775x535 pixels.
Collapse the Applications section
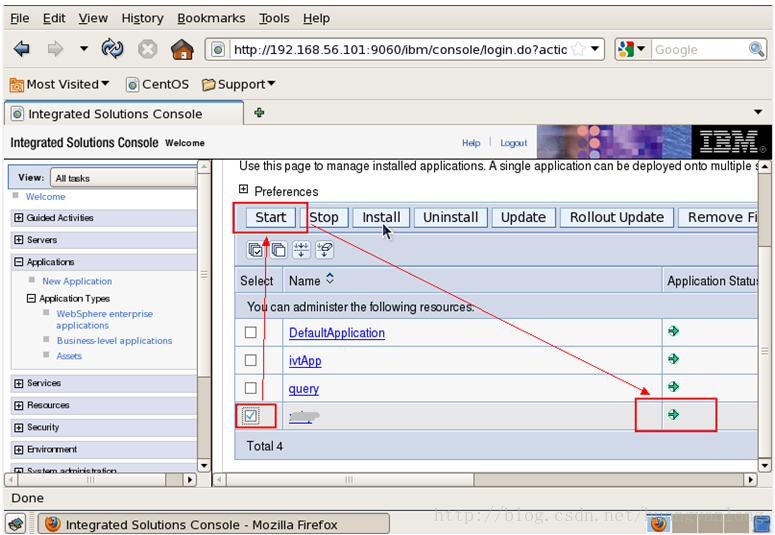(19, 262)
